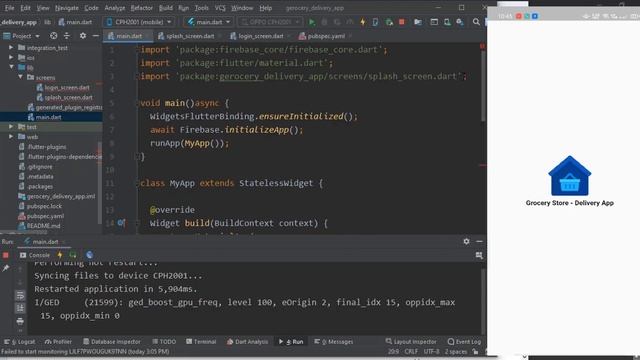The image size is (640, 360).
Task: Minimize the Run tool window with the dash icon
Action: click(479, 241)
